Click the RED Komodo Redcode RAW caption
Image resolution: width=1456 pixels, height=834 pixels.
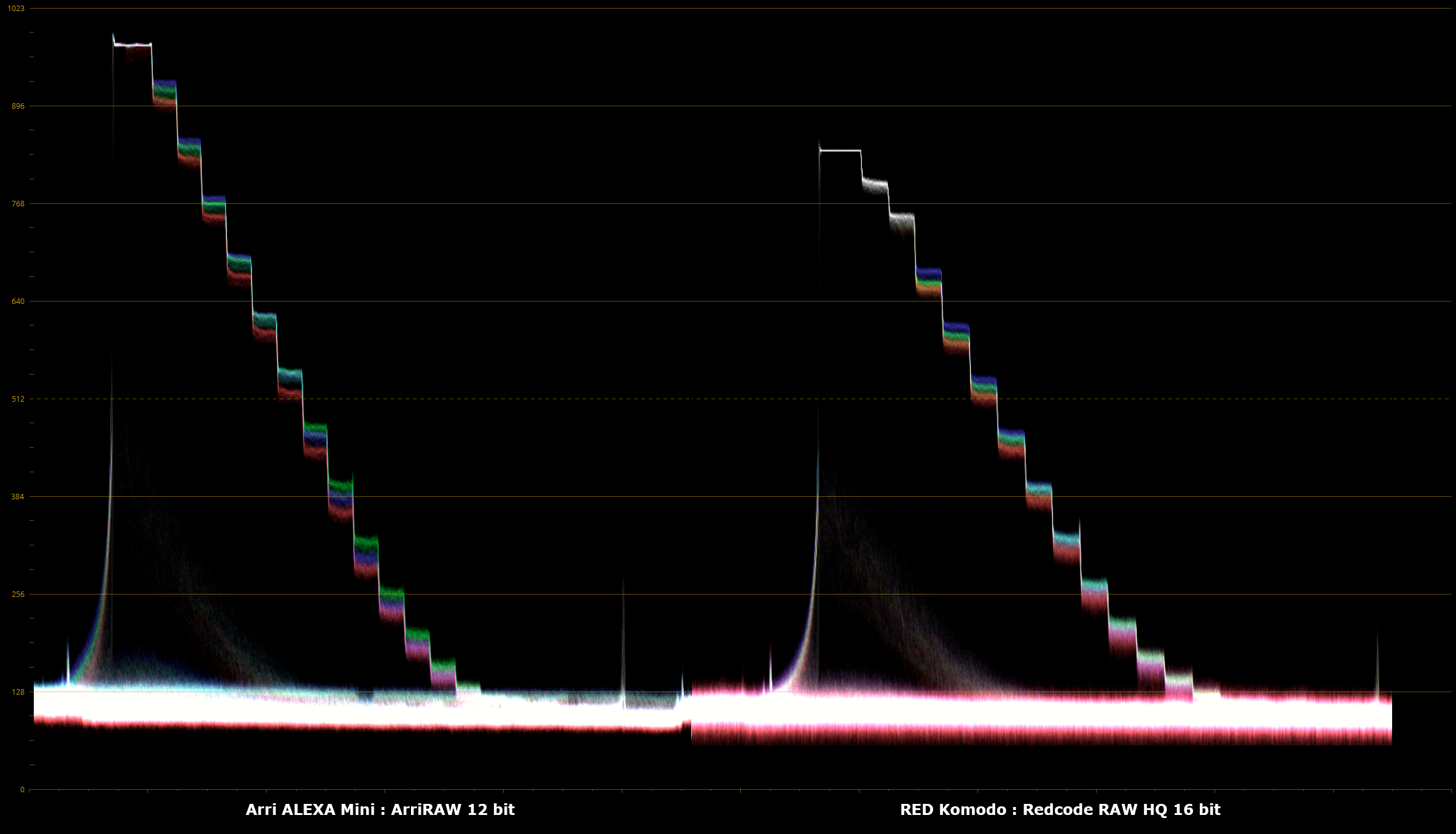(x=1060, y=810)
